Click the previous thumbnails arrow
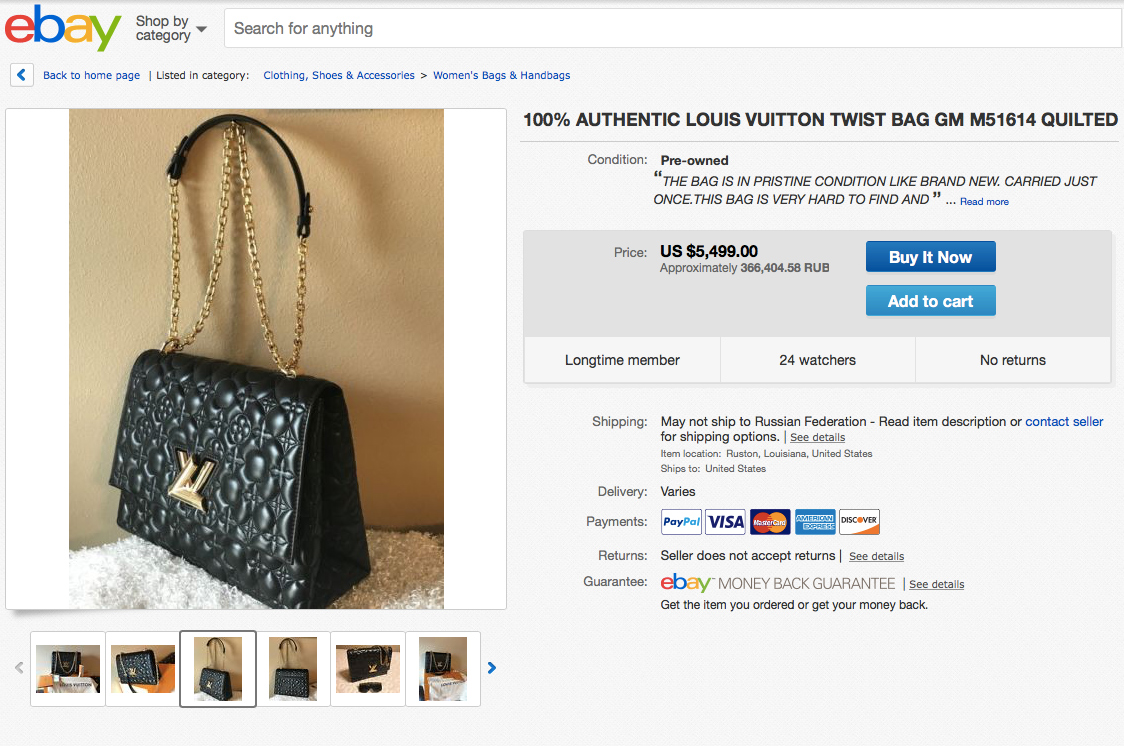Screen dimensions: 1124x746 [19, 668]
